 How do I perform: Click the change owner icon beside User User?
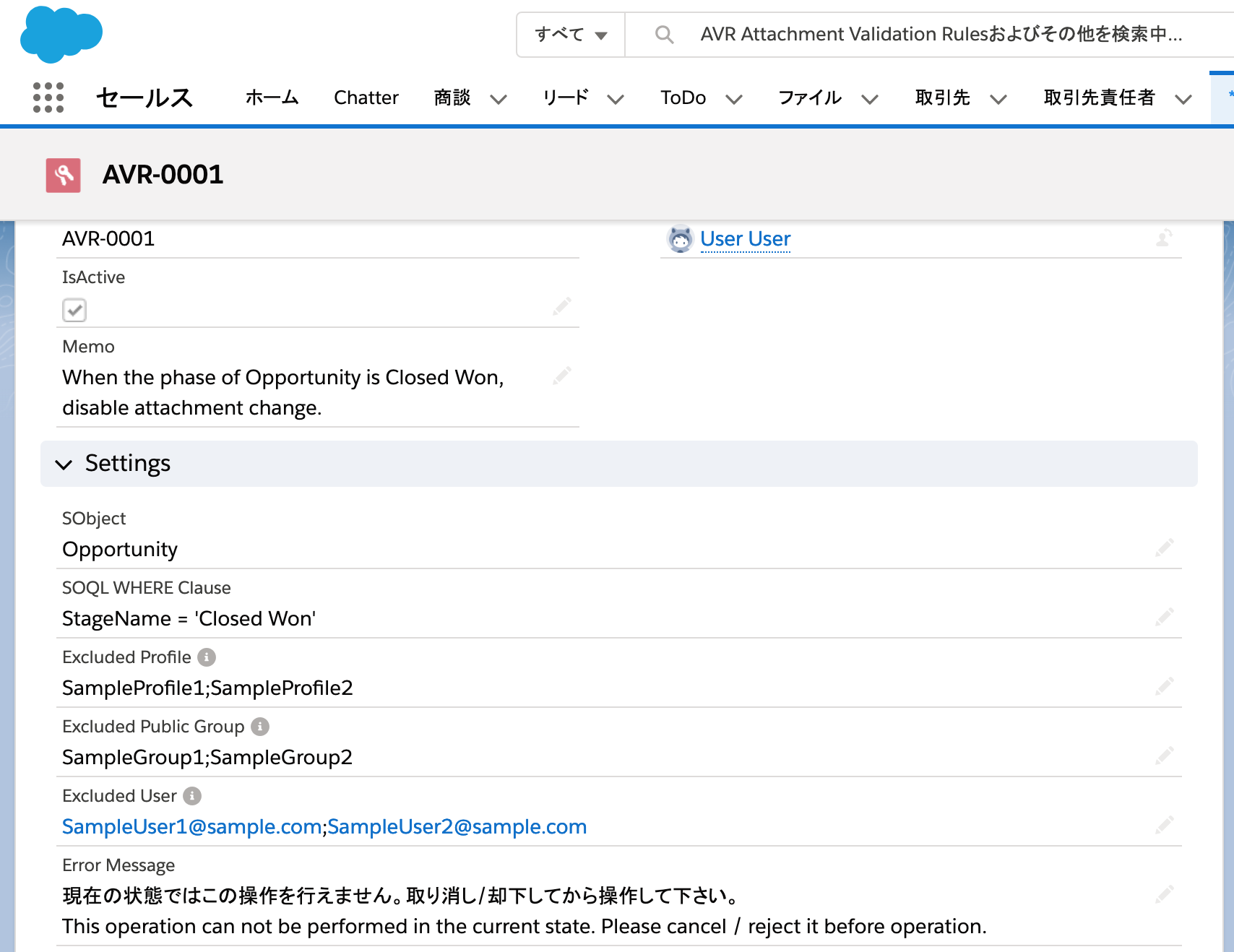pos(1163,238)
